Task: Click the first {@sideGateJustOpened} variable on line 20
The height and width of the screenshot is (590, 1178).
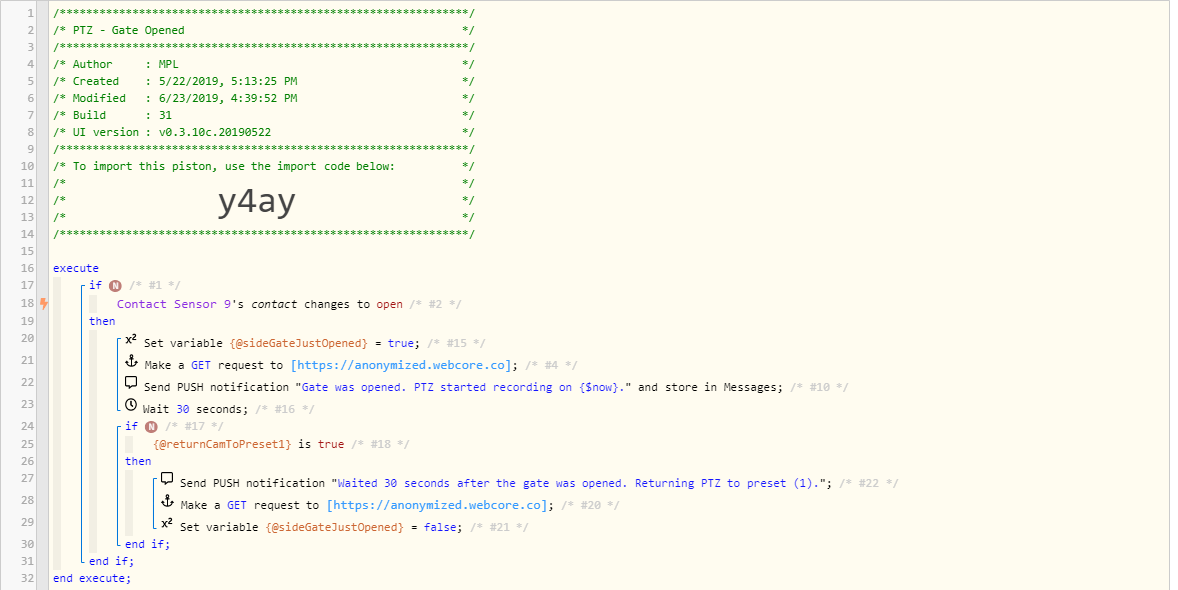Action: [298, 343]
